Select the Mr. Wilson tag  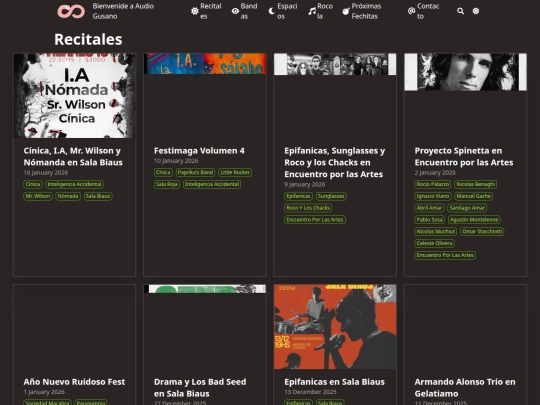coord(38,196)
